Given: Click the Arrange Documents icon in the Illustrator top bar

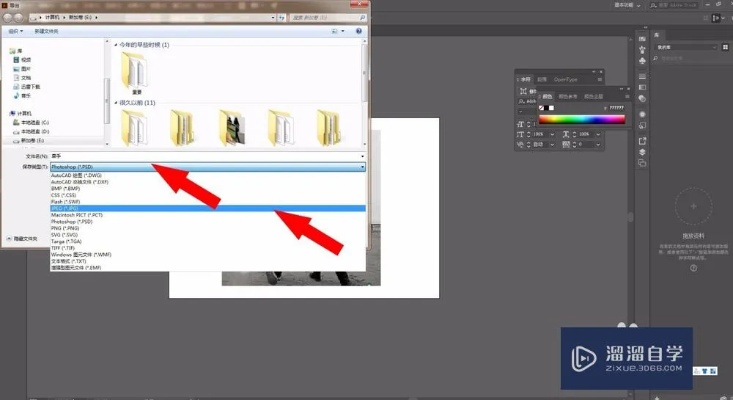Looking at the screenshot, I should (716, 18).
